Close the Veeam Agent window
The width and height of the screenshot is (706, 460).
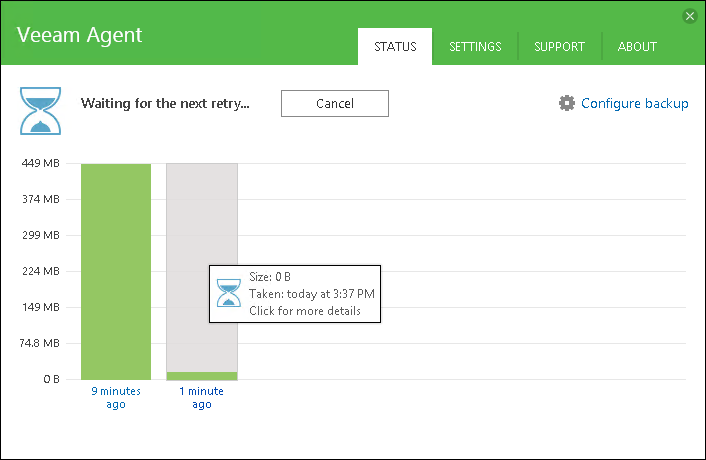[689, 16]
